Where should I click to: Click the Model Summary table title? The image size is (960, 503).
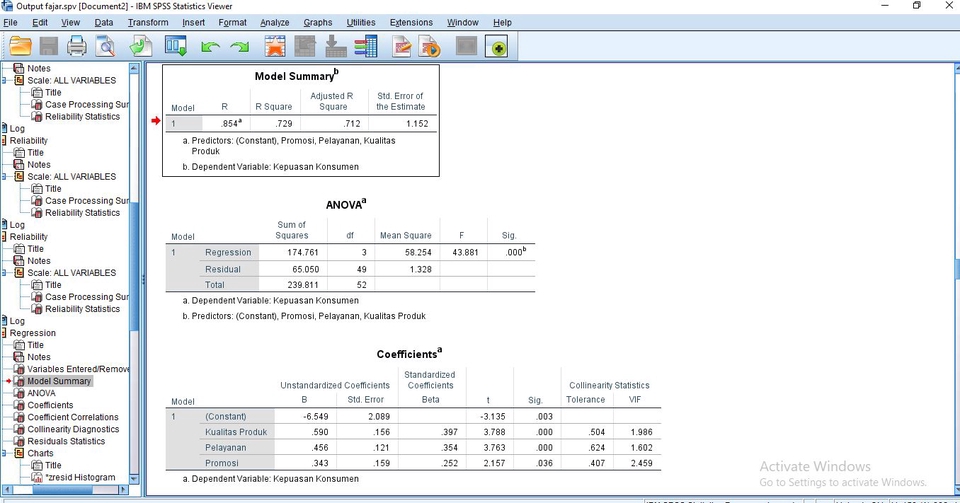coord(296,75)
